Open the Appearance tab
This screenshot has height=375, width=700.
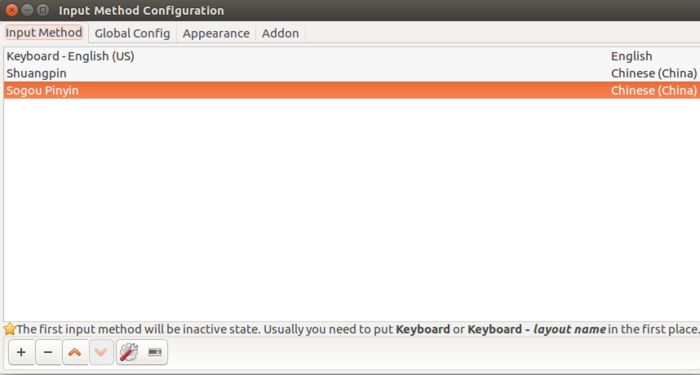(216, 33)
